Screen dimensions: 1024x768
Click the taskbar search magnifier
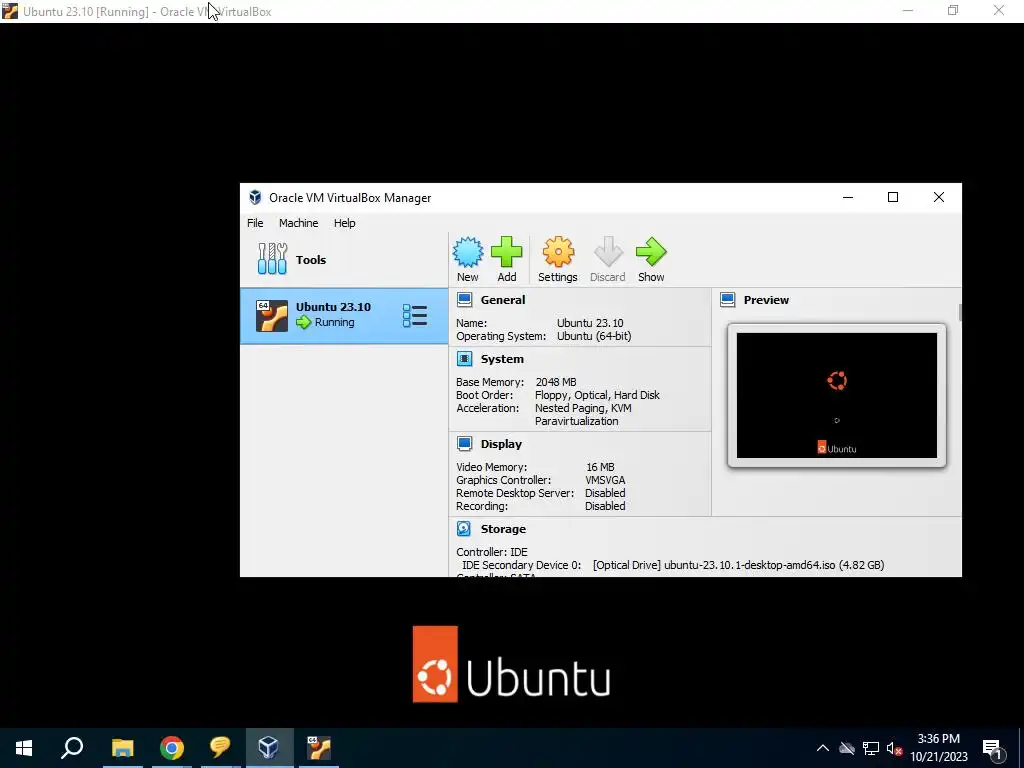72,748
